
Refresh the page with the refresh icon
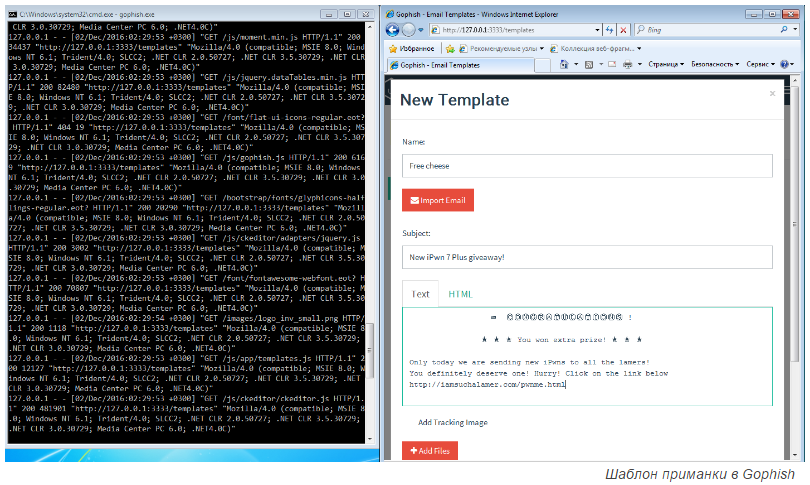click(610, 30)
